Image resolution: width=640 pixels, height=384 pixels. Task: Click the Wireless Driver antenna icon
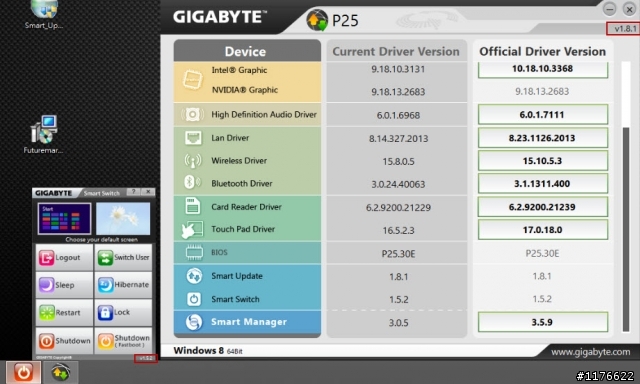[193, 161]
